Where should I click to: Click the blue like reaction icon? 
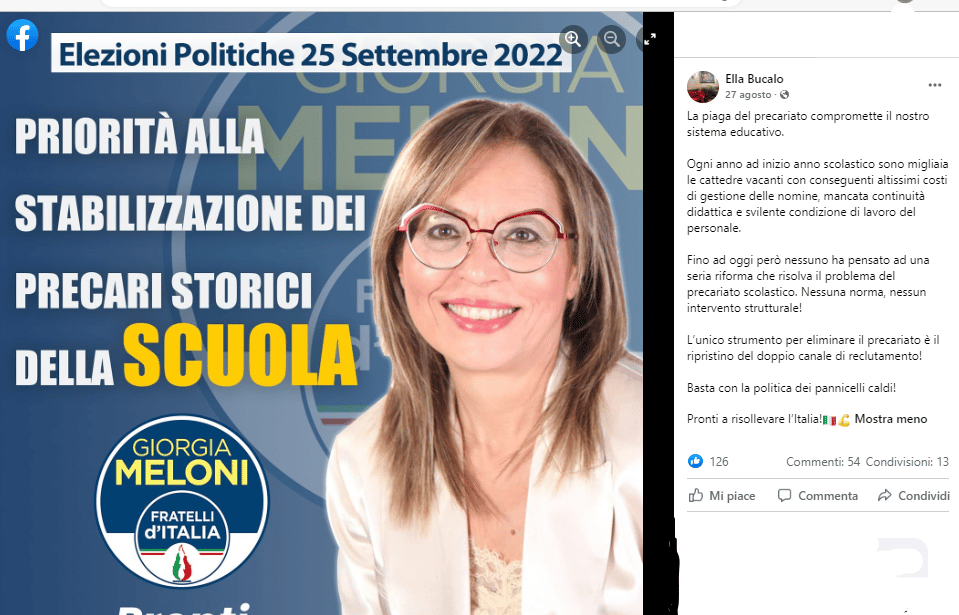click(695, 462)
